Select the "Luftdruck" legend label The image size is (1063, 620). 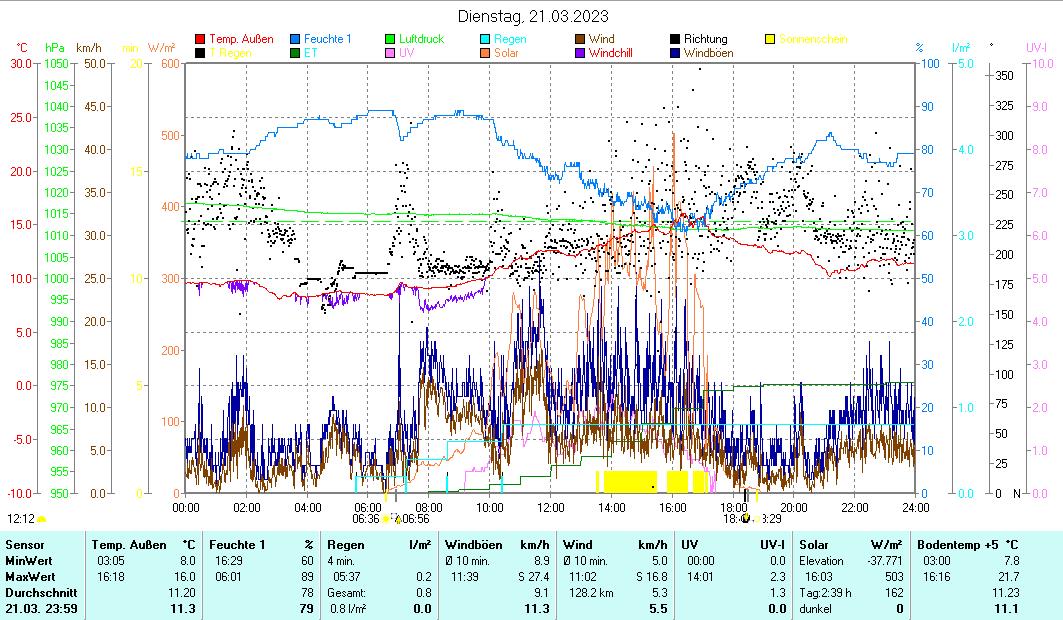422,39
